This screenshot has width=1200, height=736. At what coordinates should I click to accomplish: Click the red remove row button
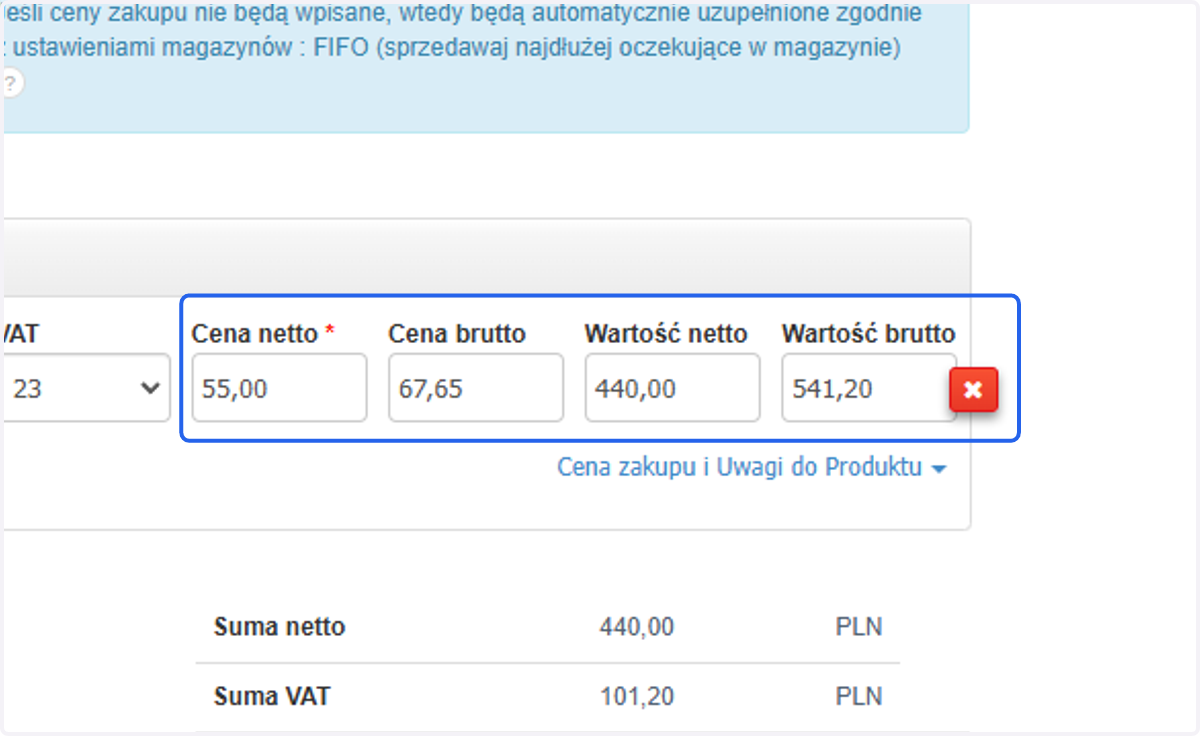[x=973, y=390]
